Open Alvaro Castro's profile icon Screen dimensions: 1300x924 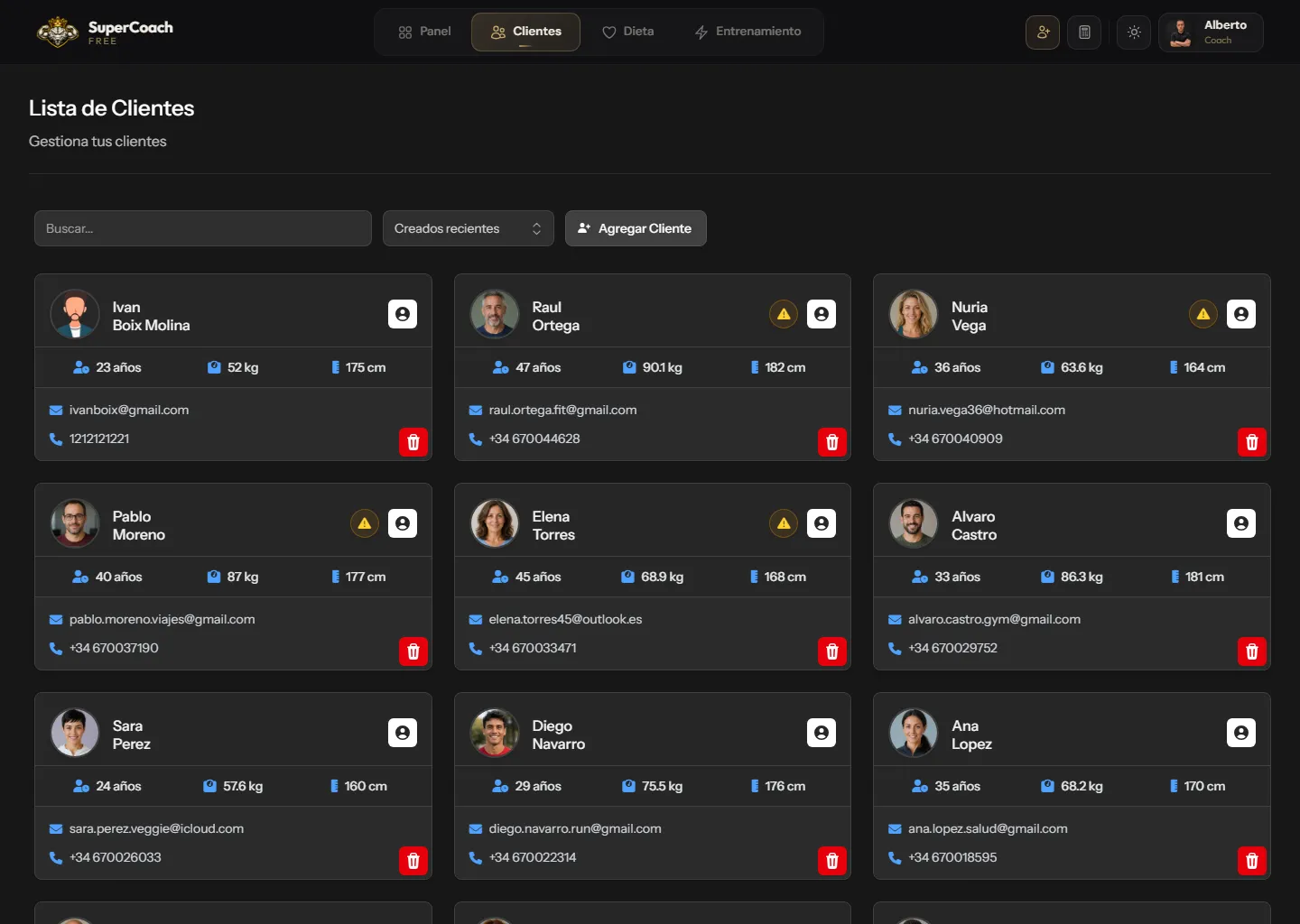[1241, 523]
